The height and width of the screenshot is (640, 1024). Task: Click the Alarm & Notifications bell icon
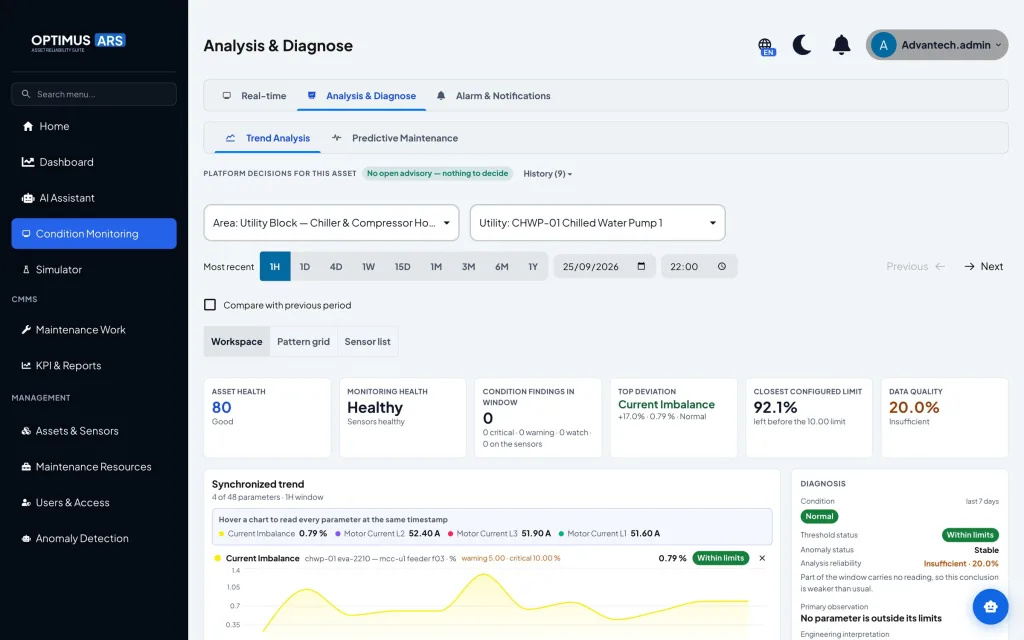pos(441,95)
